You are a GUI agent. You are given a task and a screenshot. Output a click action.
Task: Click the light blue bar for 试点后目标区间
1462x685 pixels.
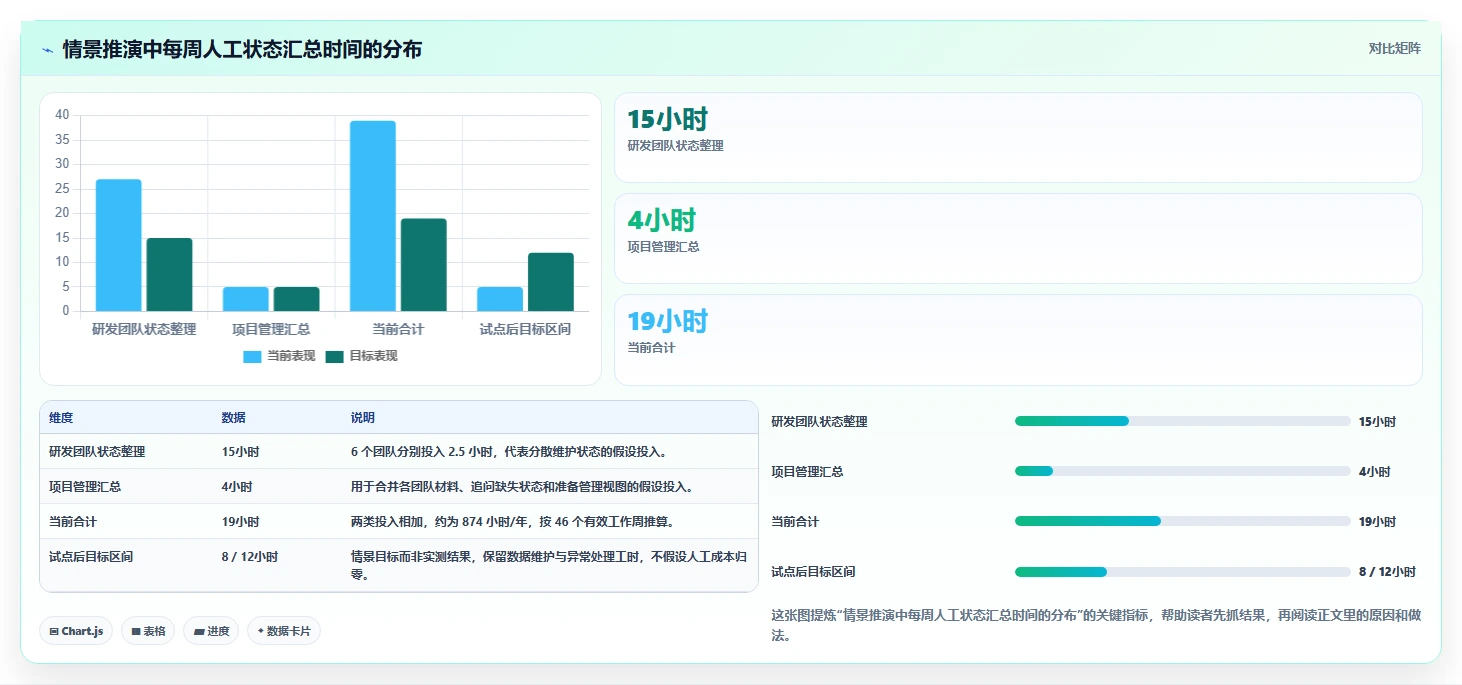pos(500,299)
